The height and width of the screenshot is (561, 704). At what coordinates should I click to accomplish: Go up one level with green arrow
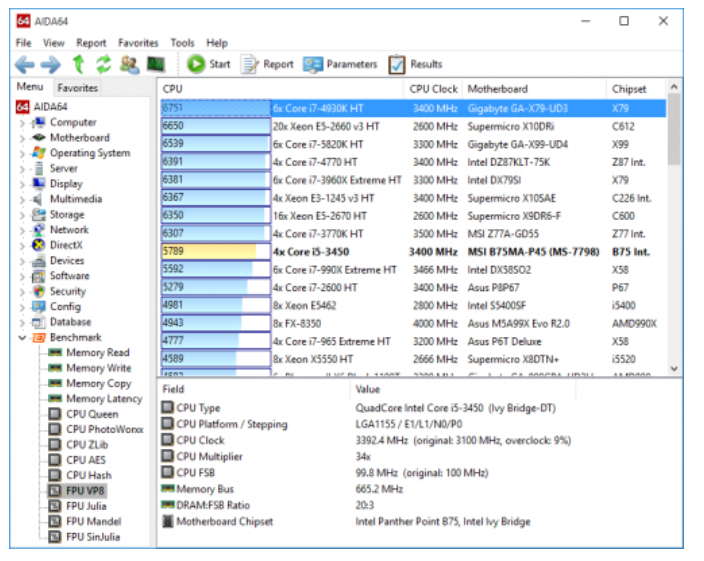(x=78, y=64)
